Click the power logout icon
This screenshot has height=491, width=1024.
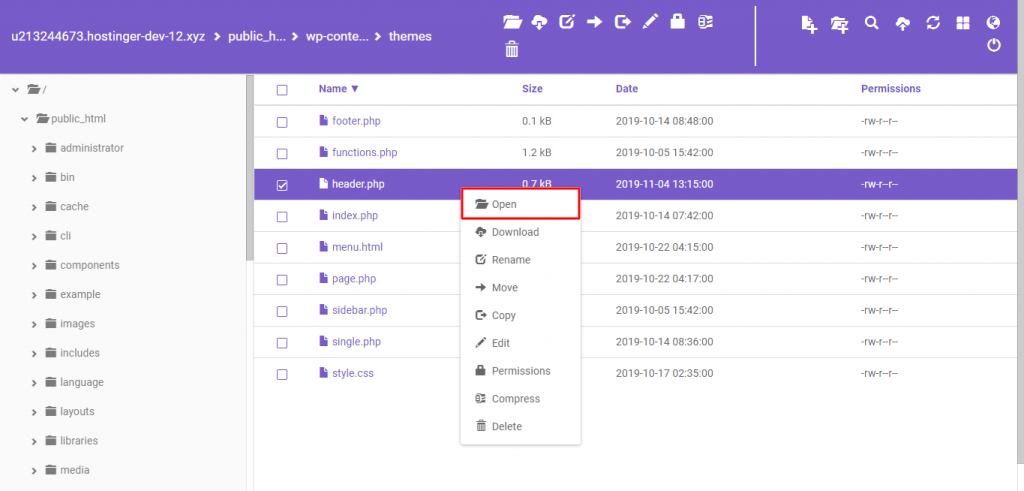coord(994,45)
